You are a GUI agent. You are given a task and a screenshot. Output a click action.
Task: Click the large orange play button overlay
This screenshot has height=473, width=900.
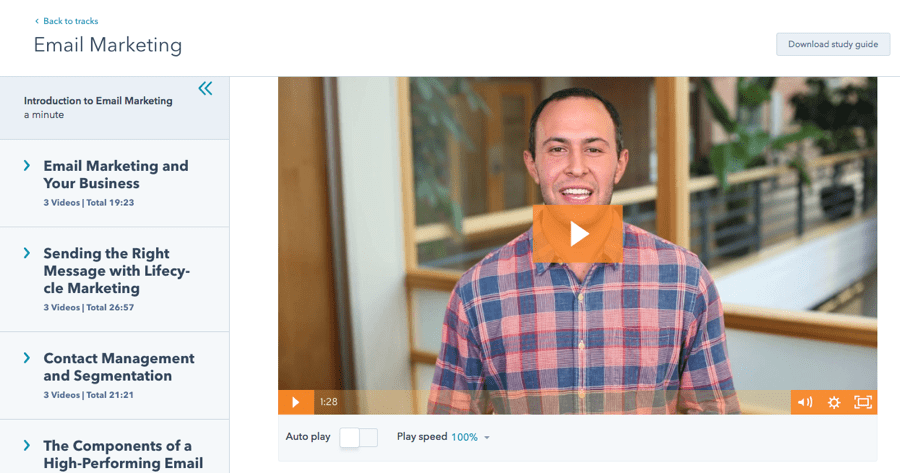click(x=577, y=234)
